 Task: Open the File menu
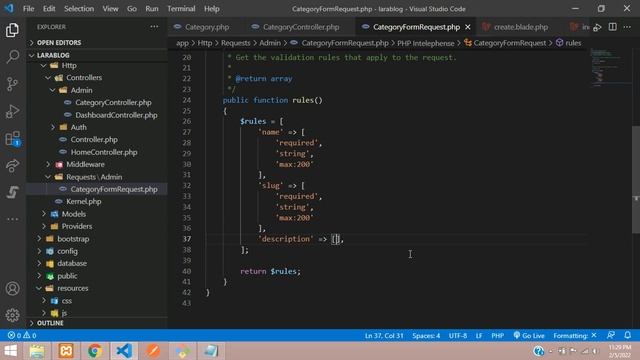[29, 9]
